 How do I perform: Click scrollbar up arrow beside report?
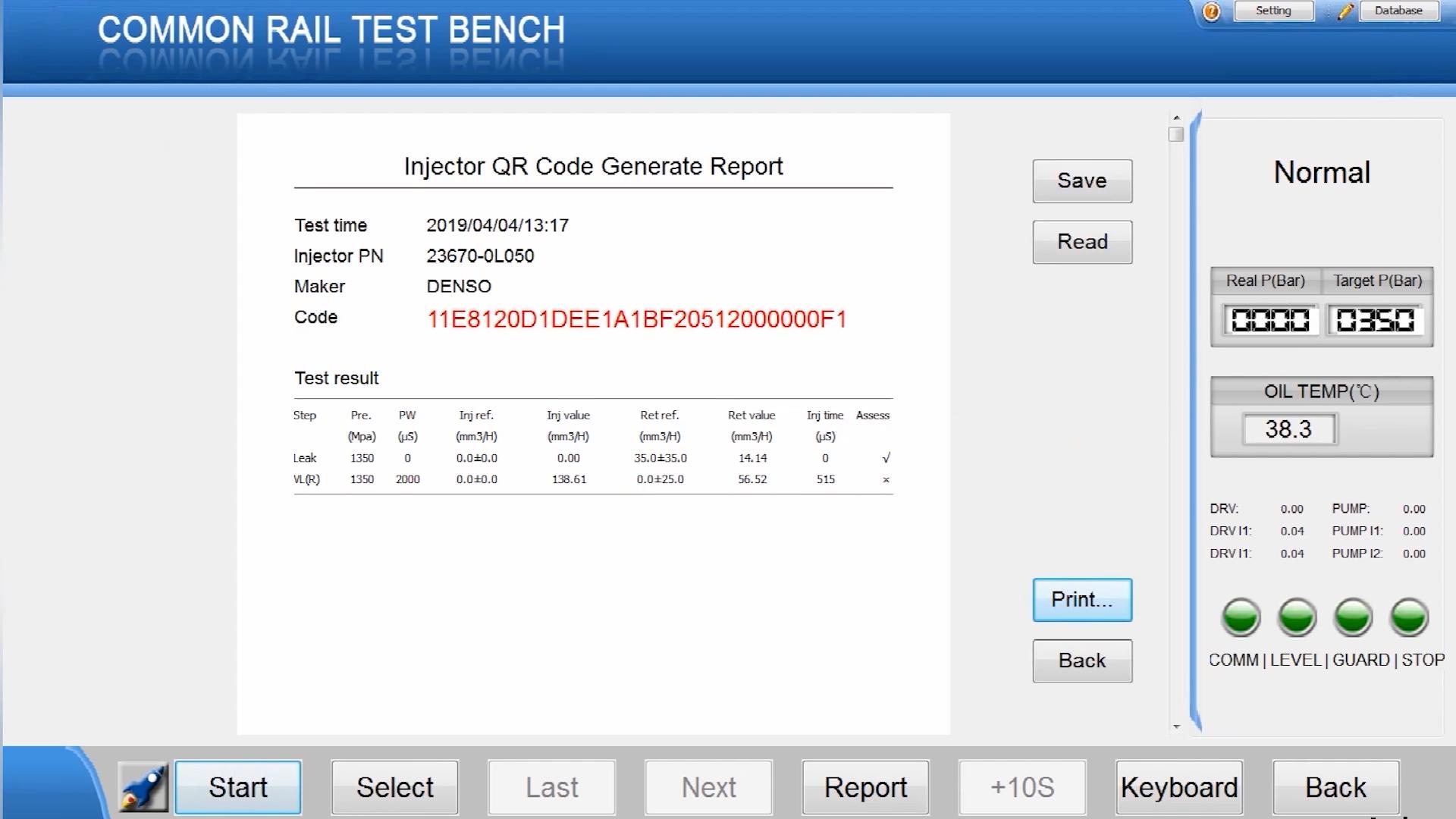click(1176, 118)
